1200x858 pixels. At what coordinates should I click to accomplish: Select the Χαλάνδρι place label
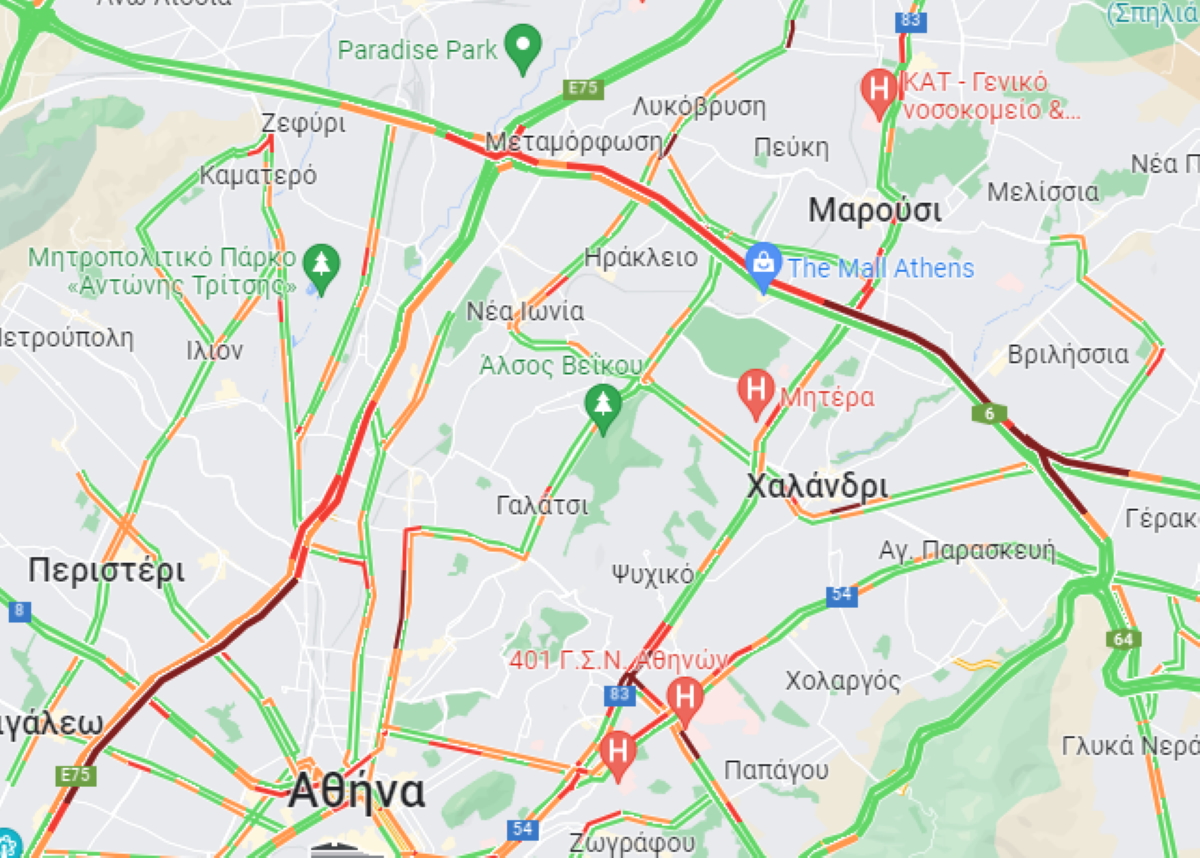[817, 487]
